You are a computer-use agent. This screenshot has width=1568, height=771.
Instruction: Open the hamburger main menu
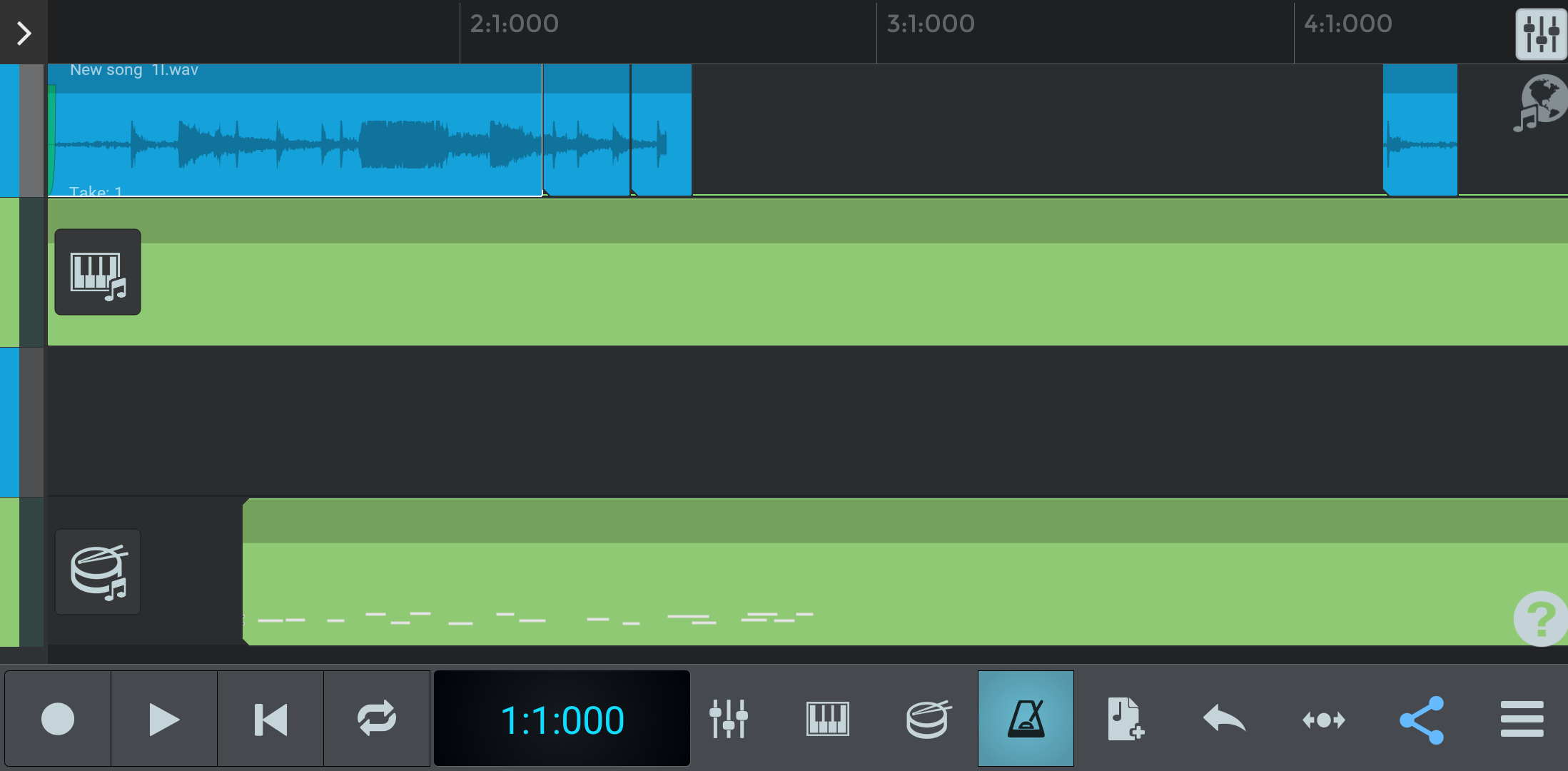[1522, 719]
